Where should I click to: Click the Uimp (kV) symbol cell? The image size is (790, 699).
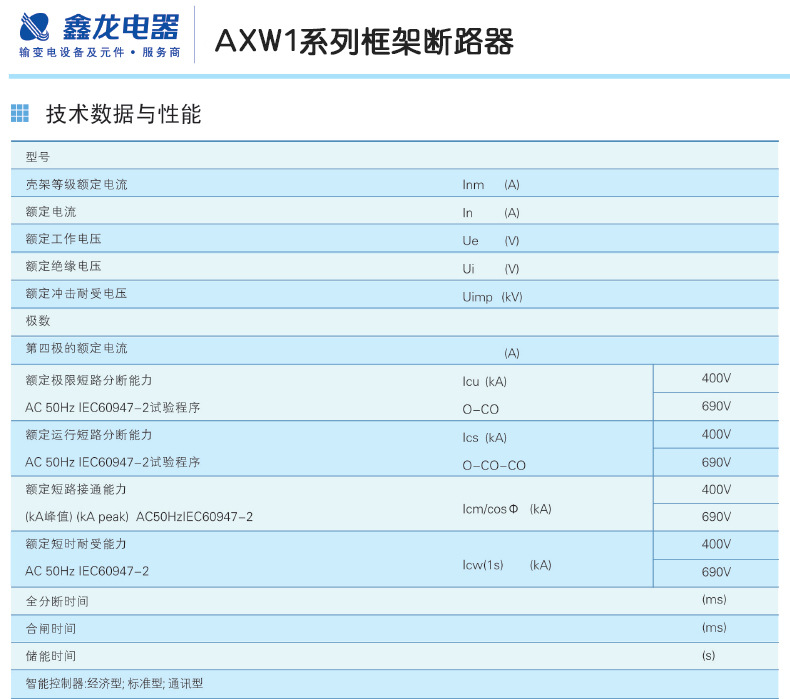[492, 297]
